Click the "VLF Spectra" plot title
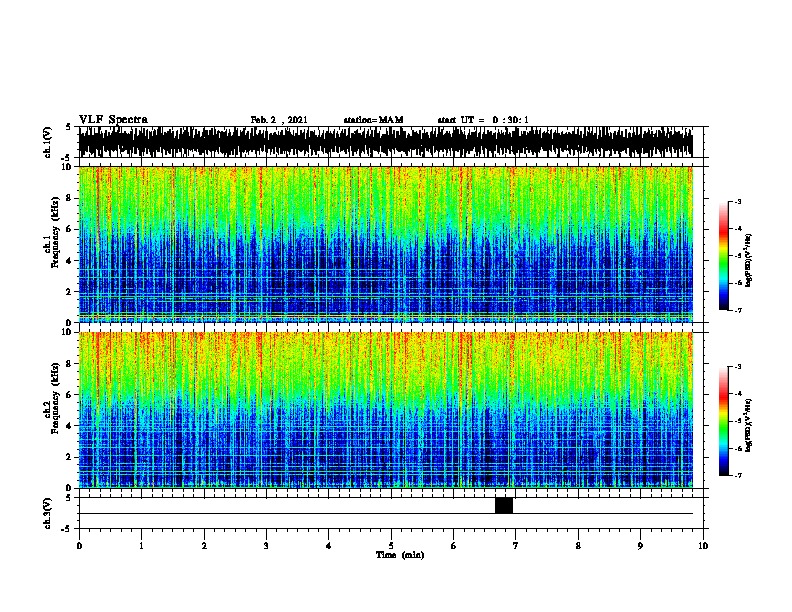 (x=113, y=120)
